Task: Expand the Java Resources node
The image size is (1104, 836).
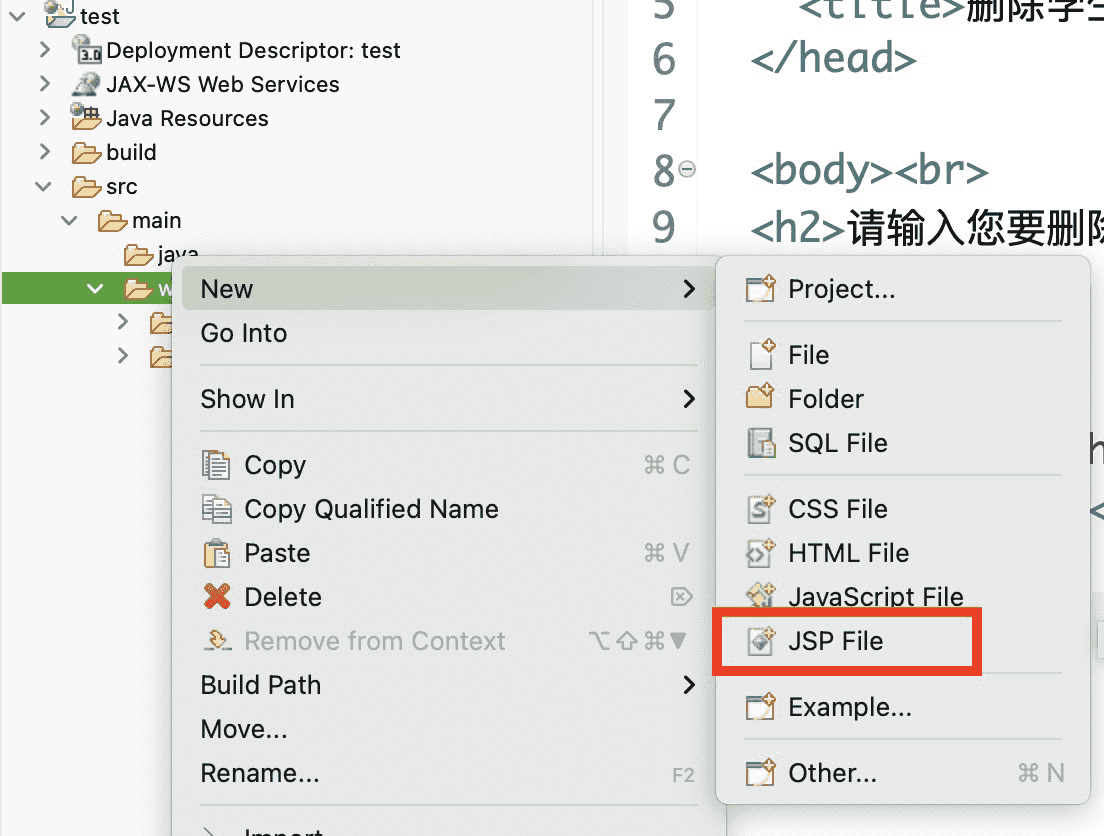Action: 44,118
